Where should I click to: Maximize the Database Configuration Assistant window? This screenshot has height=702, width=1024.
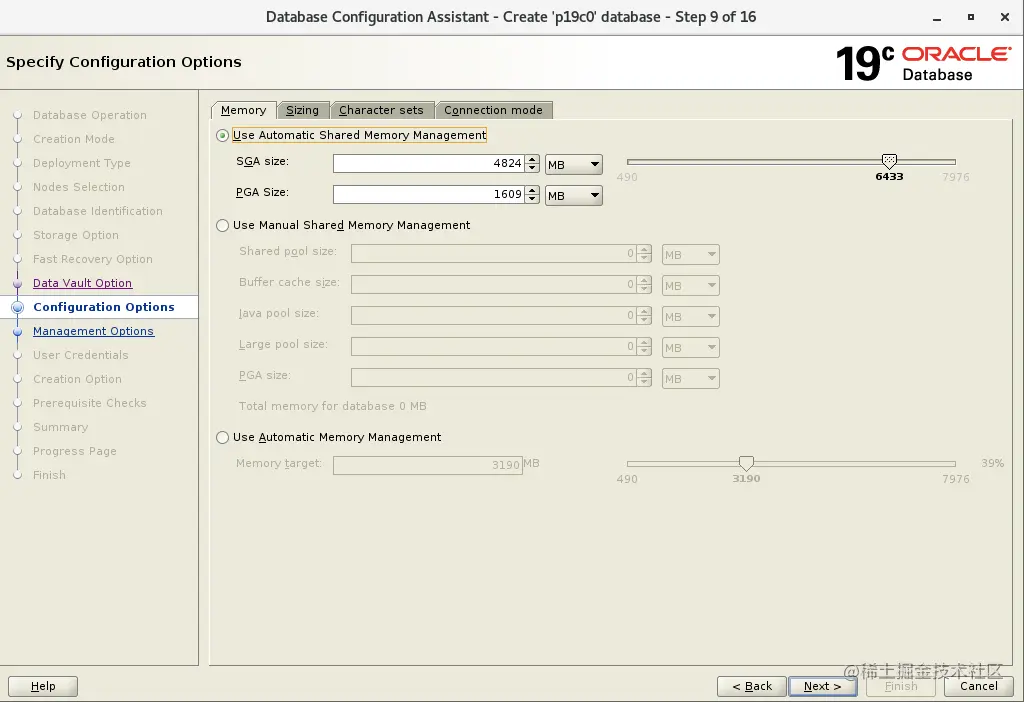point(971,18)
